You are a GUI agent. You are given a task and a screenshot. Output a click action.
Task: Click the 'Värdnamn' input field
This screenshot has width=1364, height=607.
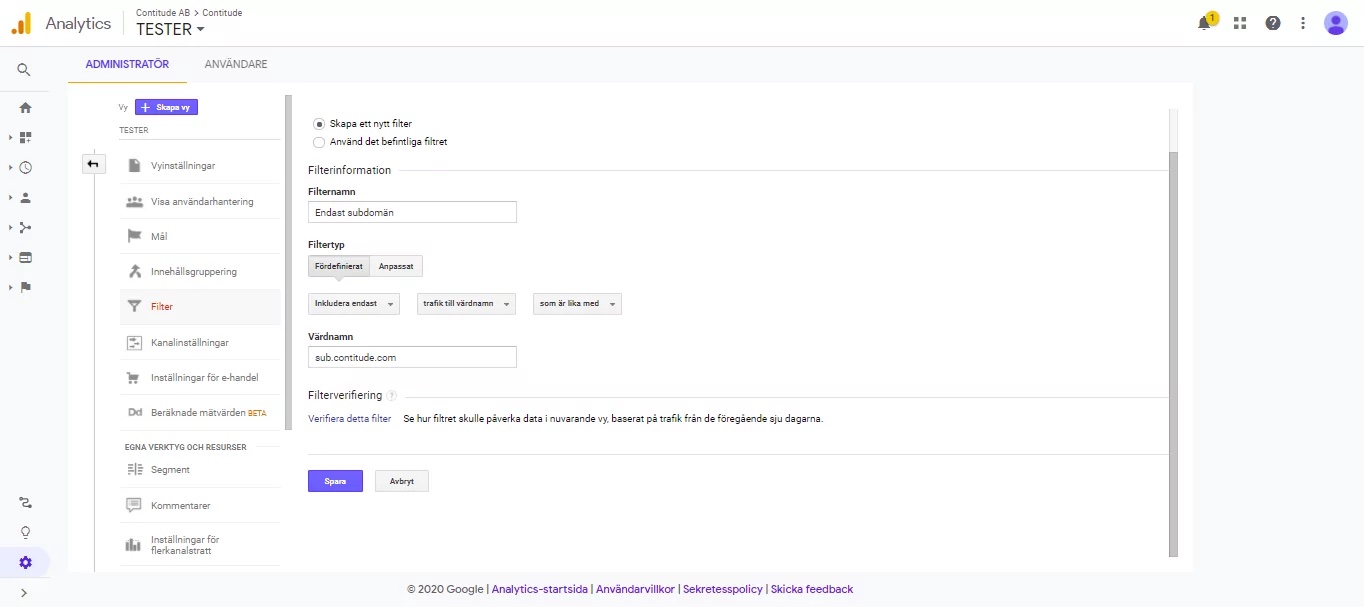(412, 357)
